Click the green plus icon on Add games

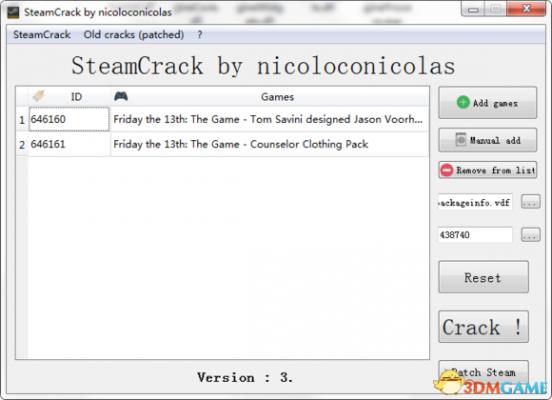coord(463,102)
